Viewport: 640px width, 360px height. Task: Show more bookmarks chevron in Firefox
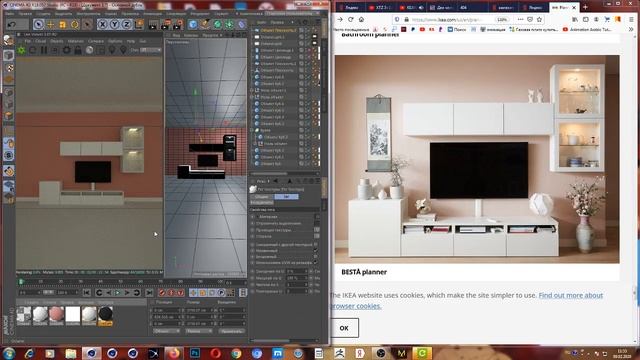point(631,29)
